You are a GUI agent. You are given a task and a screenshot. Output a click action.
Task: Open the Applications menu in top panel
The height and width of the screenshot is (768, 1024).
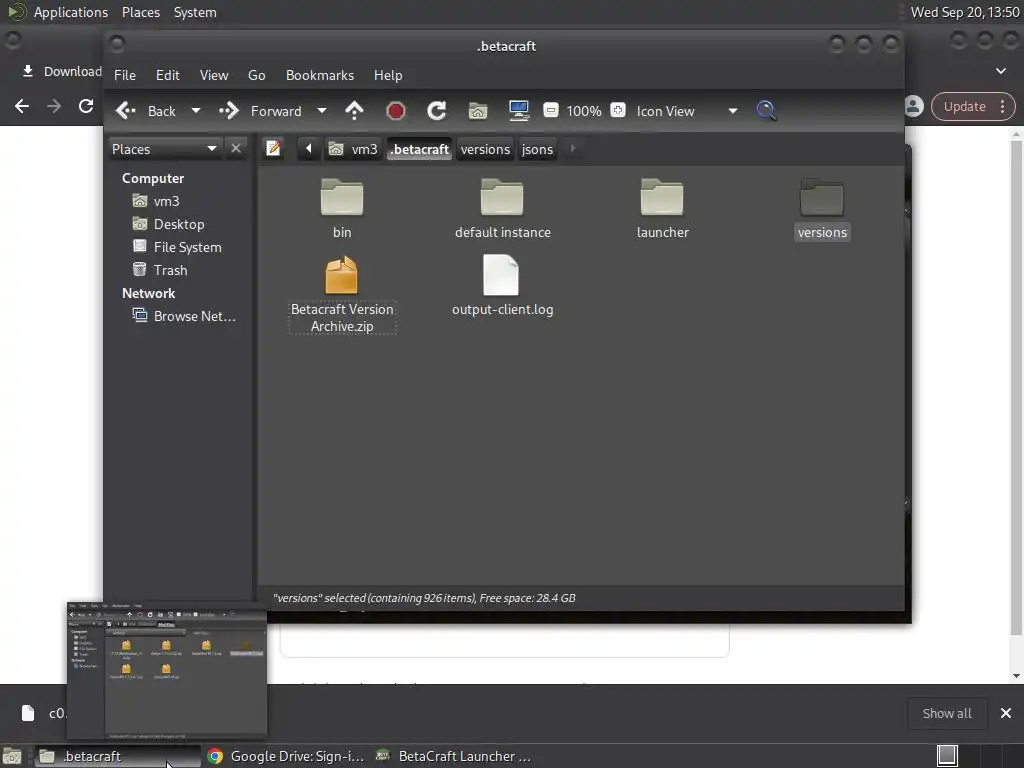tap(71, 12)
